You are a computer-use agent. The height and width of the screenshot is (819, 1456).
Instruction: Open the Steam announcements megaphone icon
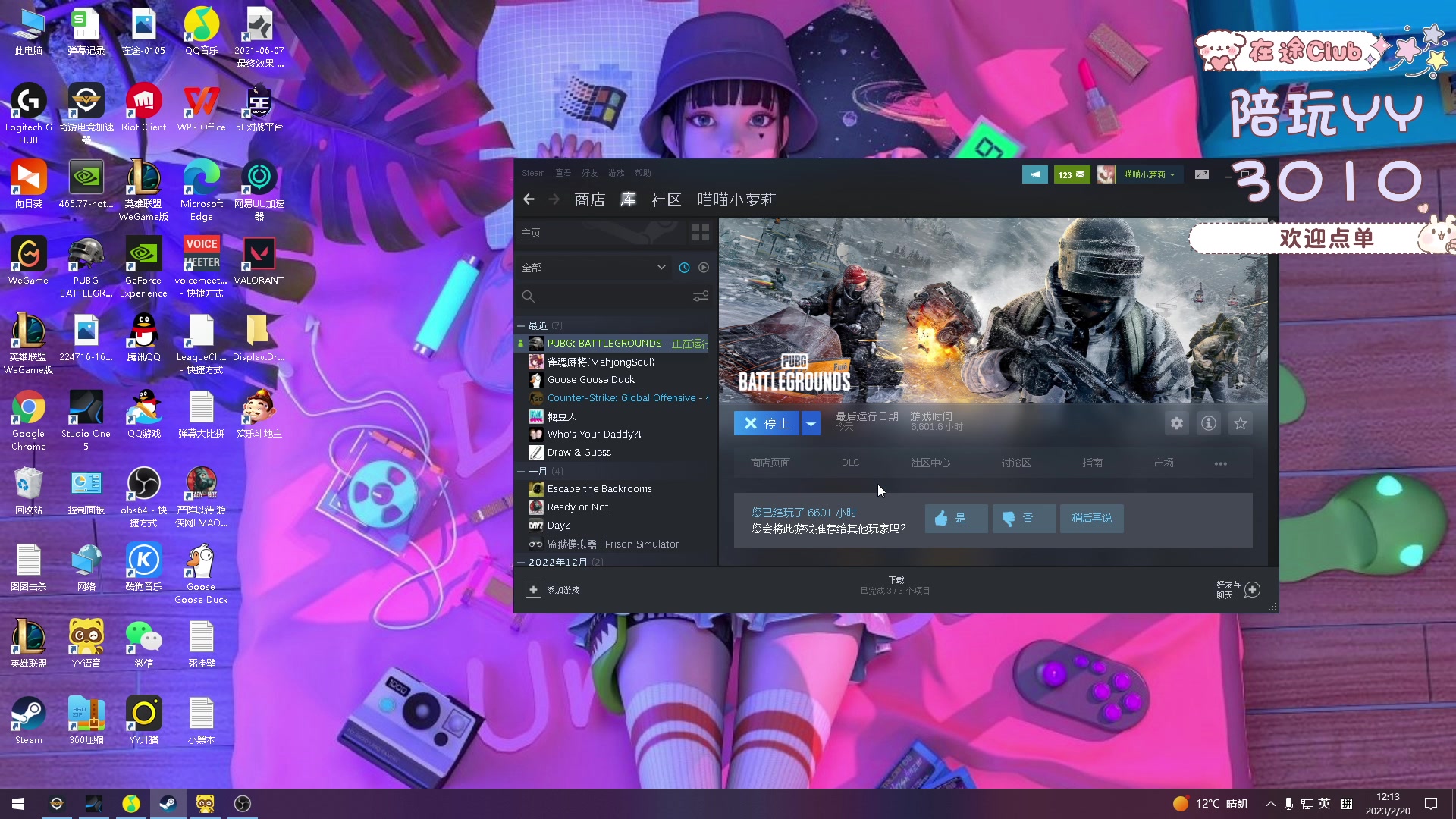1034,174
